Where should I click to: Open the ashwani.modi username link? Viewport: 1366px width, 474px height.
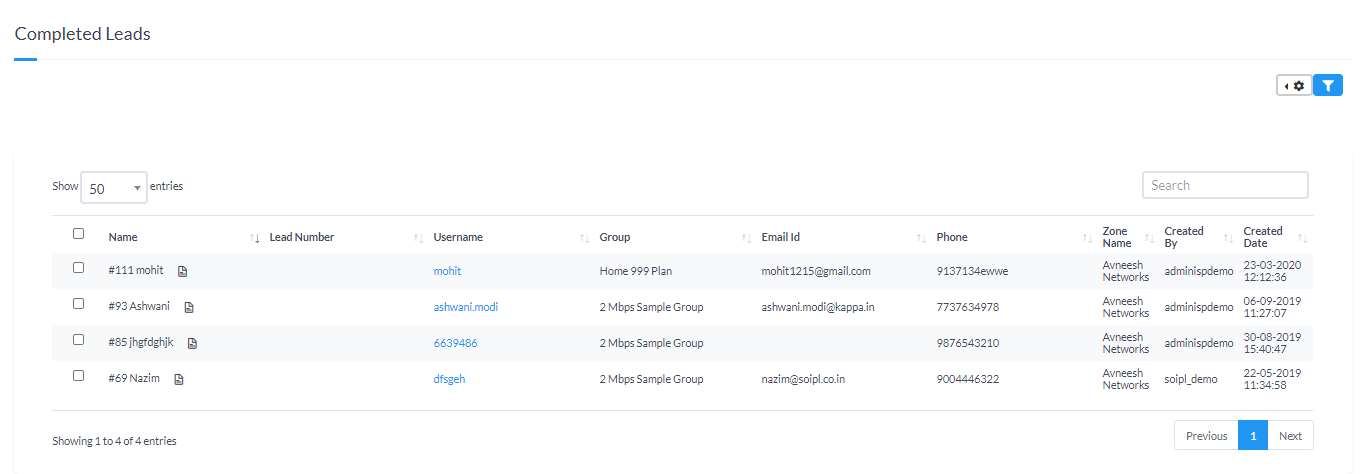coord(465,307)
